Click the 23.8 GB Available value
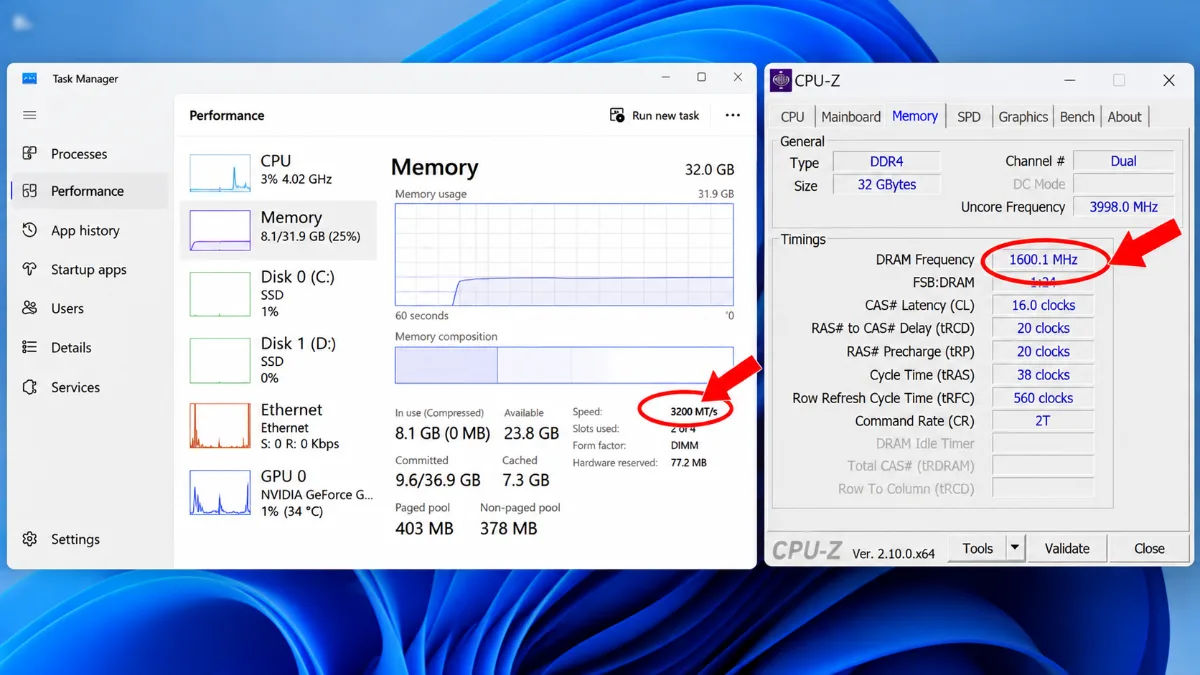This screenshot has height=675, width=1200. (x=531, y=434)
